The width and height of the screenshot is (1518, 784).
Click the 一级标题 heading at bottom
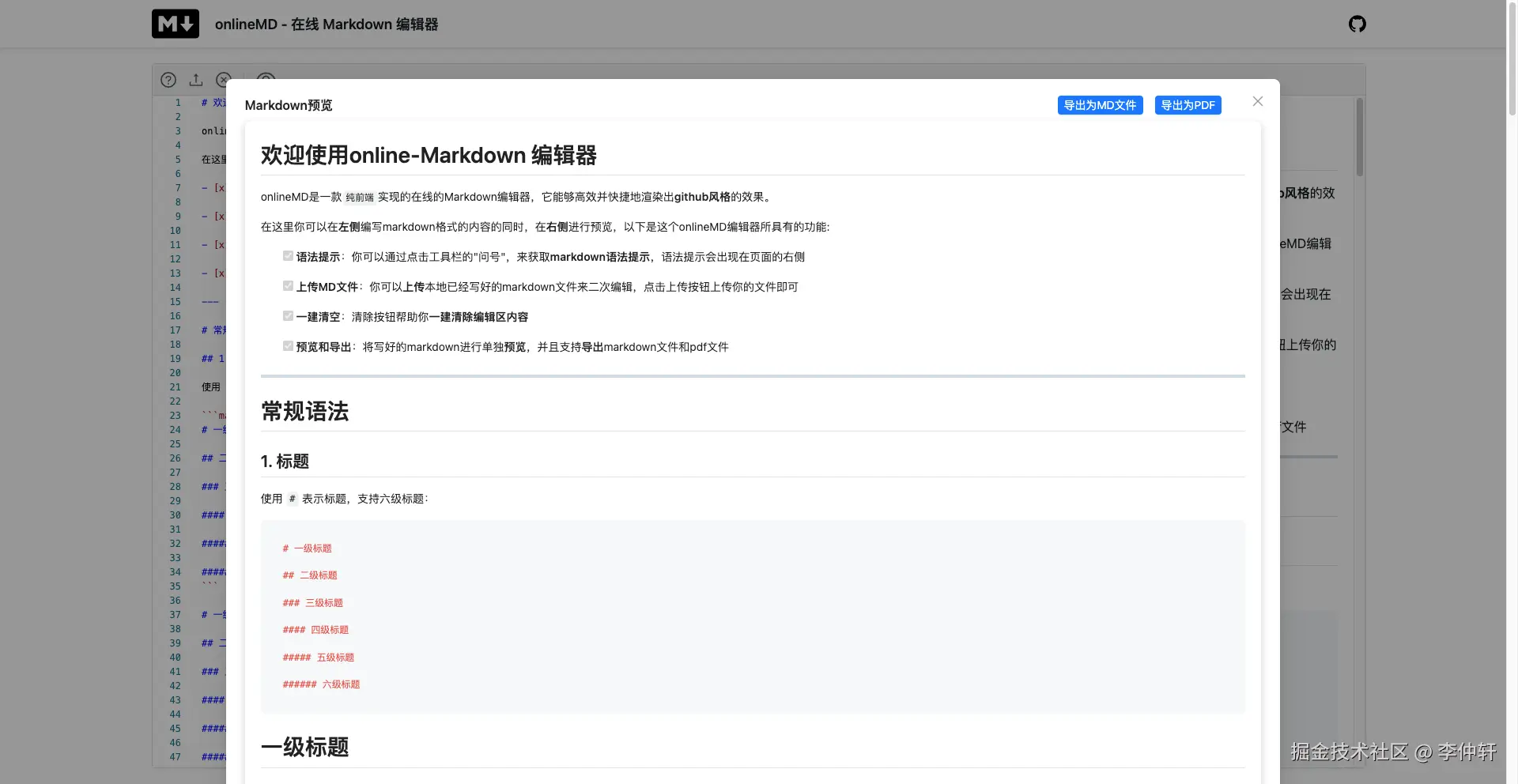[x=304, y=747]
